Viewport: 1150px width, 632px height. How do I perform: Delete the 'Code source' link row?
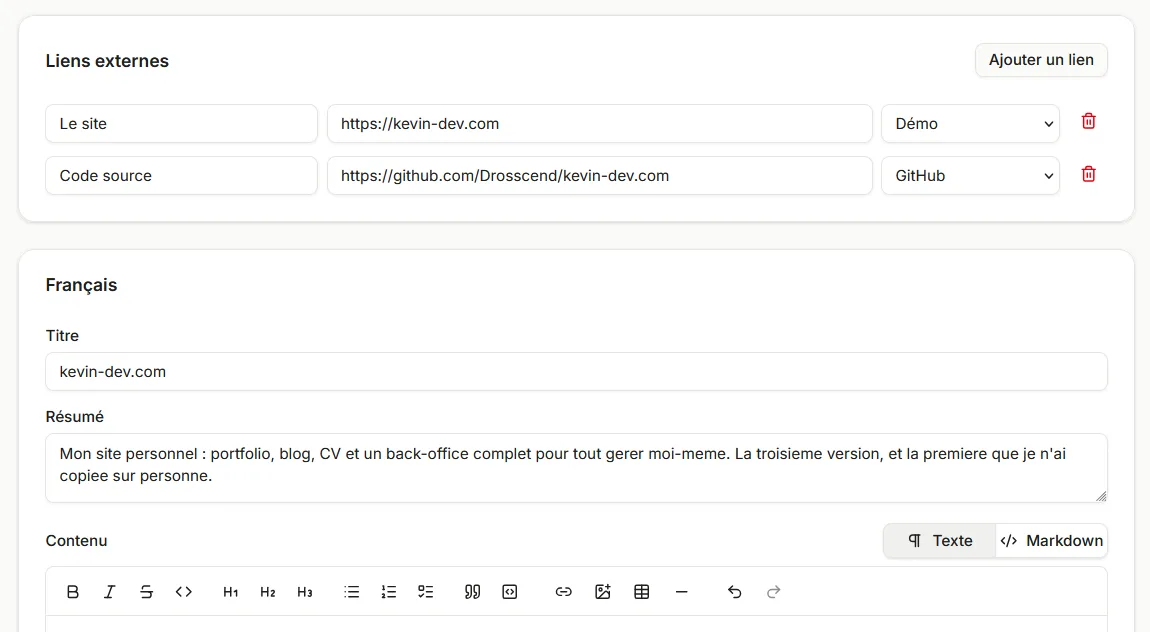coord(1088,174)
